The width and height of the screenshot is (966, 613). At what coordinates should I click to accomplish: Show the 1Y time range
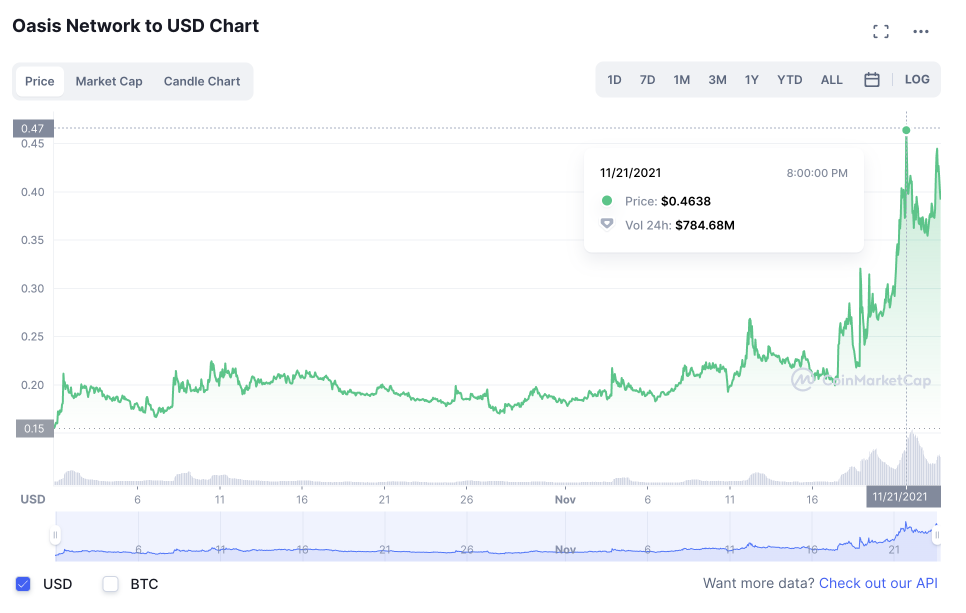click(752, 80)
